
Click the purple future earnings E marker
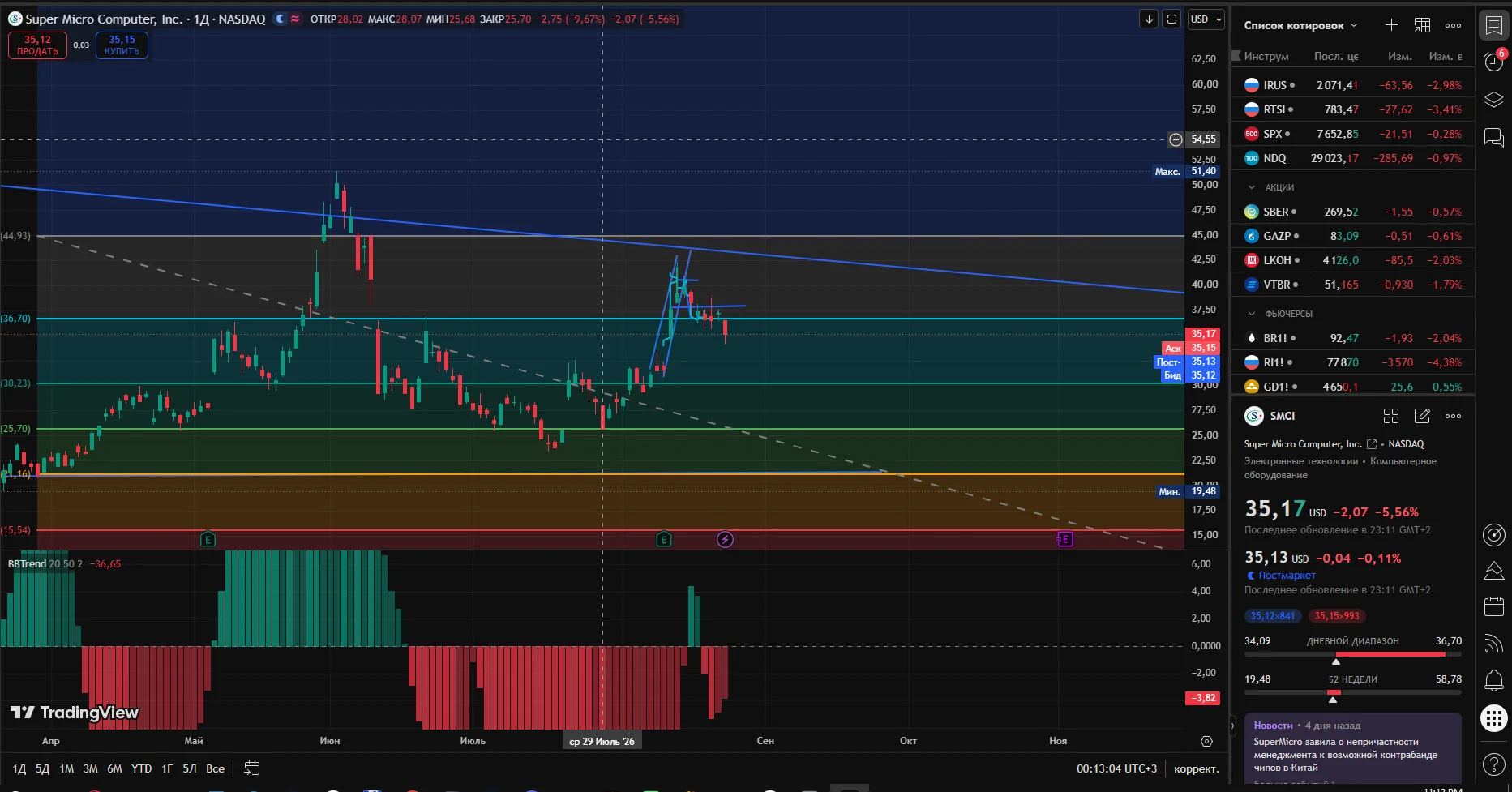(x=1064, y=539)
